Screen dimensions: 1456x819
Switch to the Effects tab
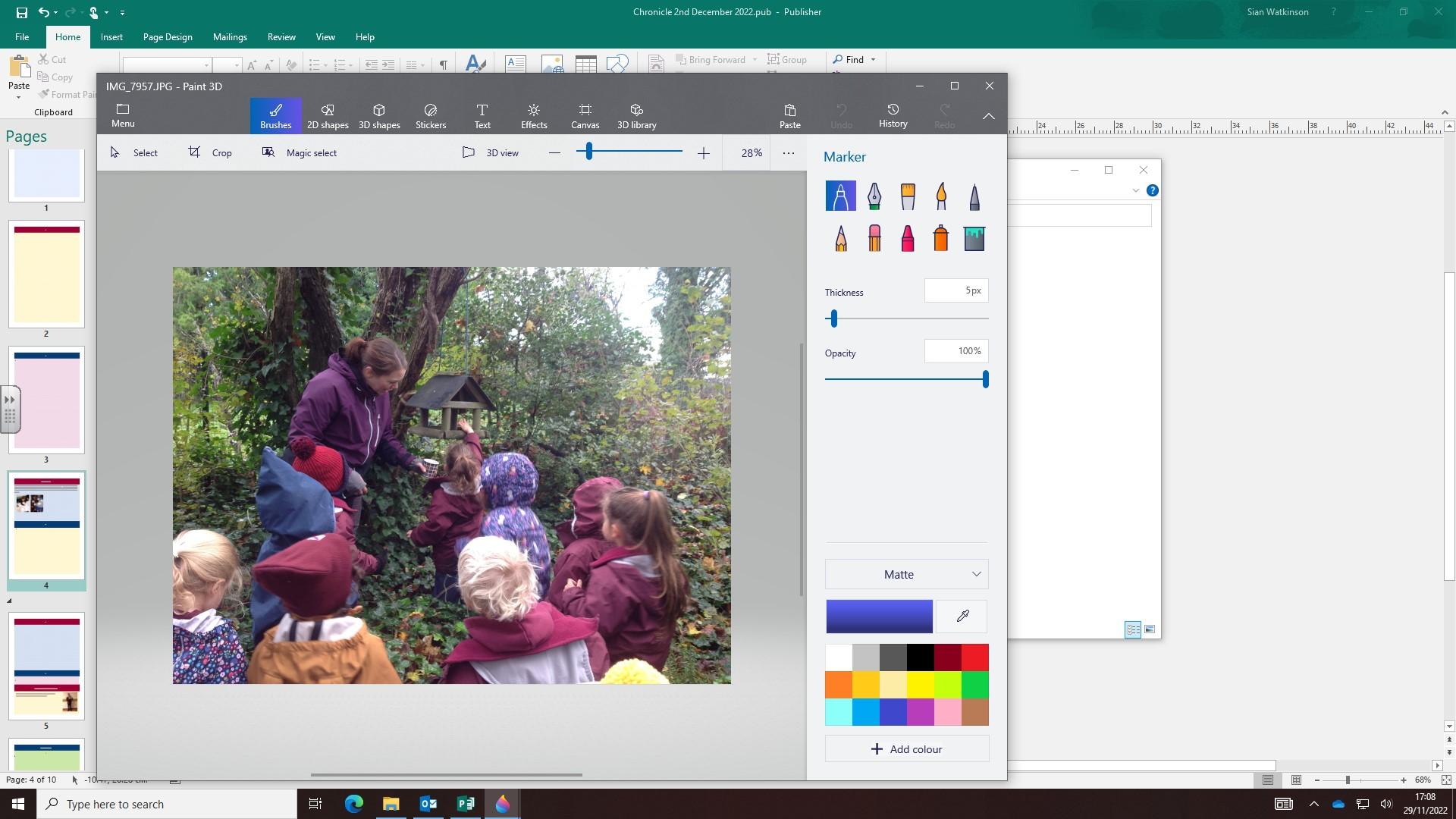534,116
